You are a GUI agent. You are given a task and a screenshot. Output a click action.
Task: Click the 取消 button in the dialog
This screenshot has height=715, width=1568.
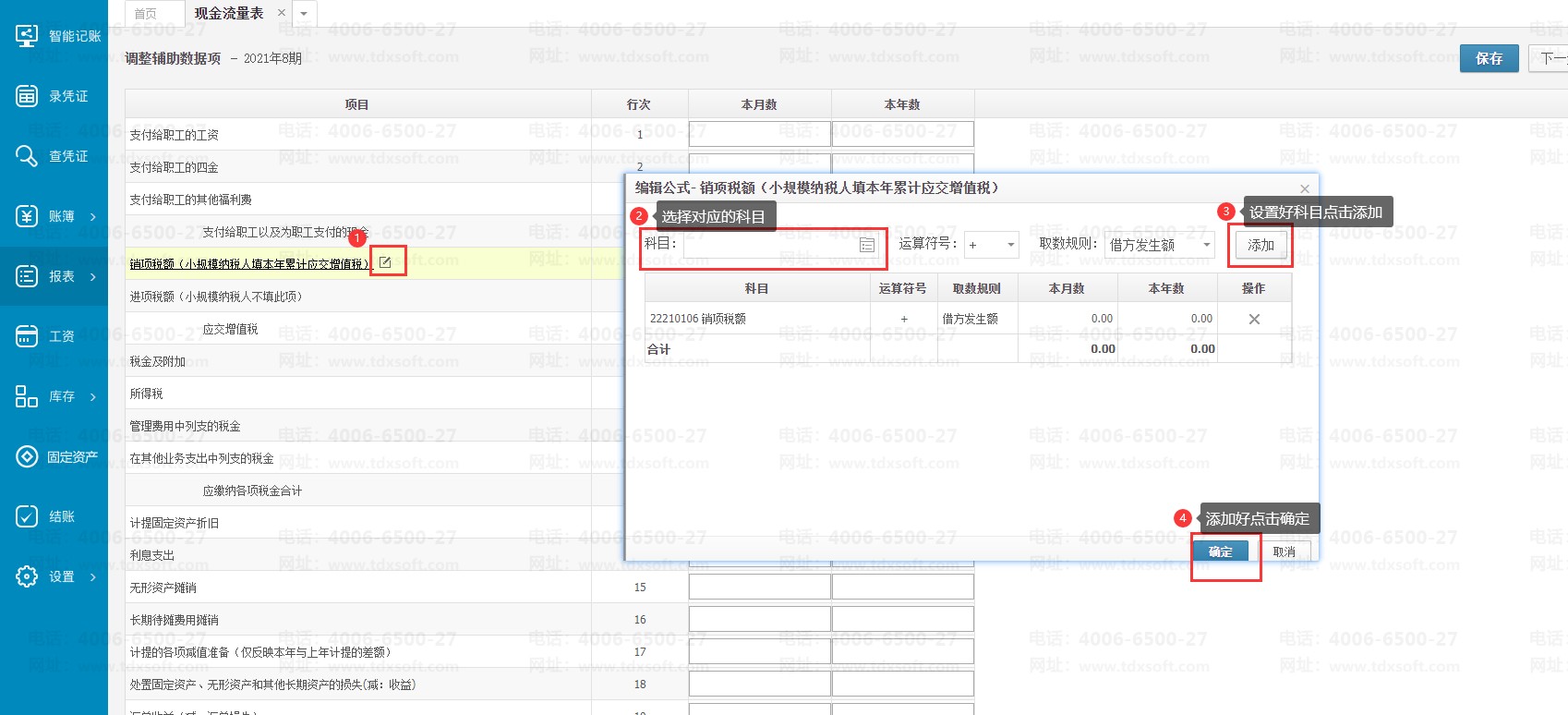coord(1284,551)
